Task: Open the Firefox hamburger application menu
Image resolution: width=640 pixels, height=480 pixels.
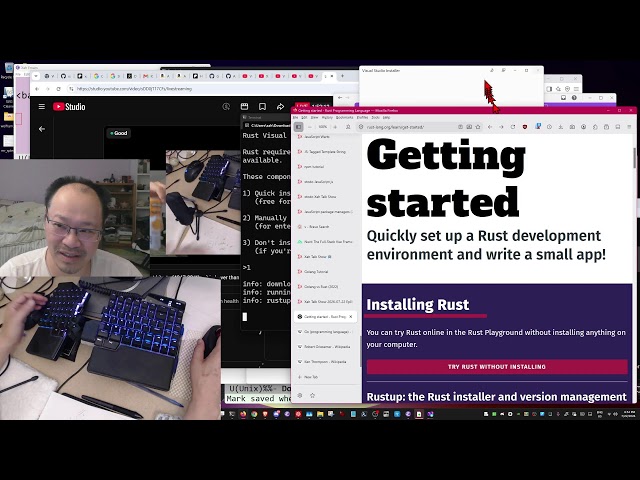Action: tap(629, 127)
